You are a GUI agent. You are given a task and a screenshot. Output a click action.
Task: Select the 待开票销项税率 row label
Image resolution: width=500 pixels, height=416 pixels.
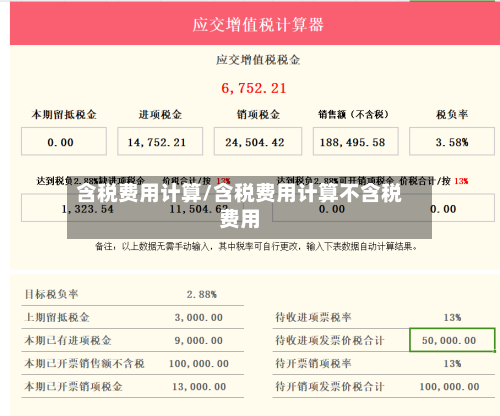tap(313, 363)
